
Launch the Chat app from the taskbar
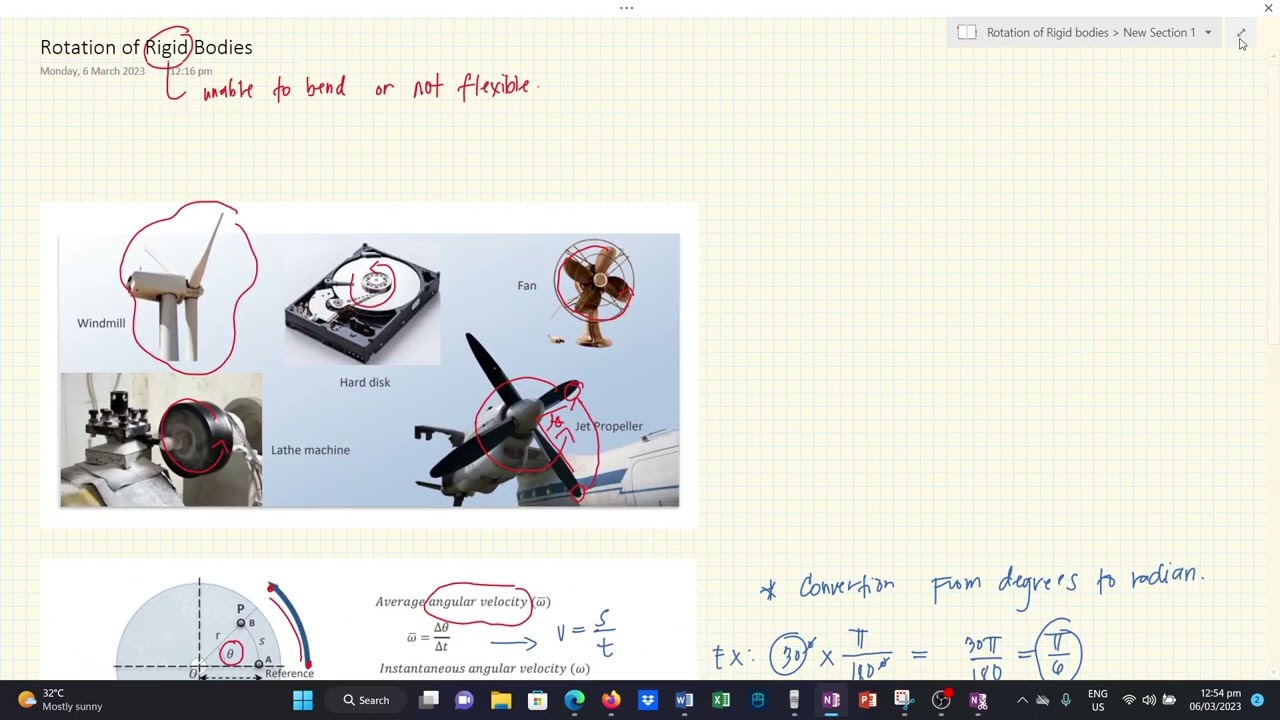click(465, 700)
